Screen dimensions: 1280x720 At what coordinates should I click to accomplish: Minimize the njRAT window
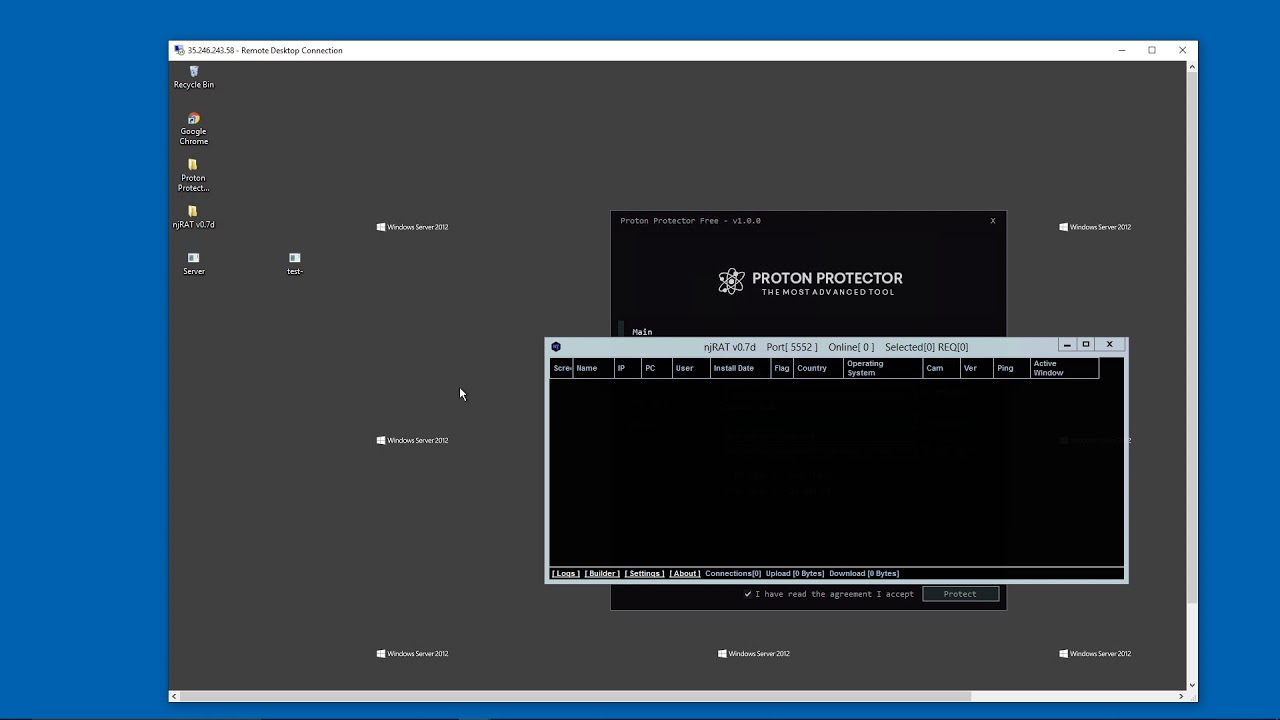(x=1067, y=345)
